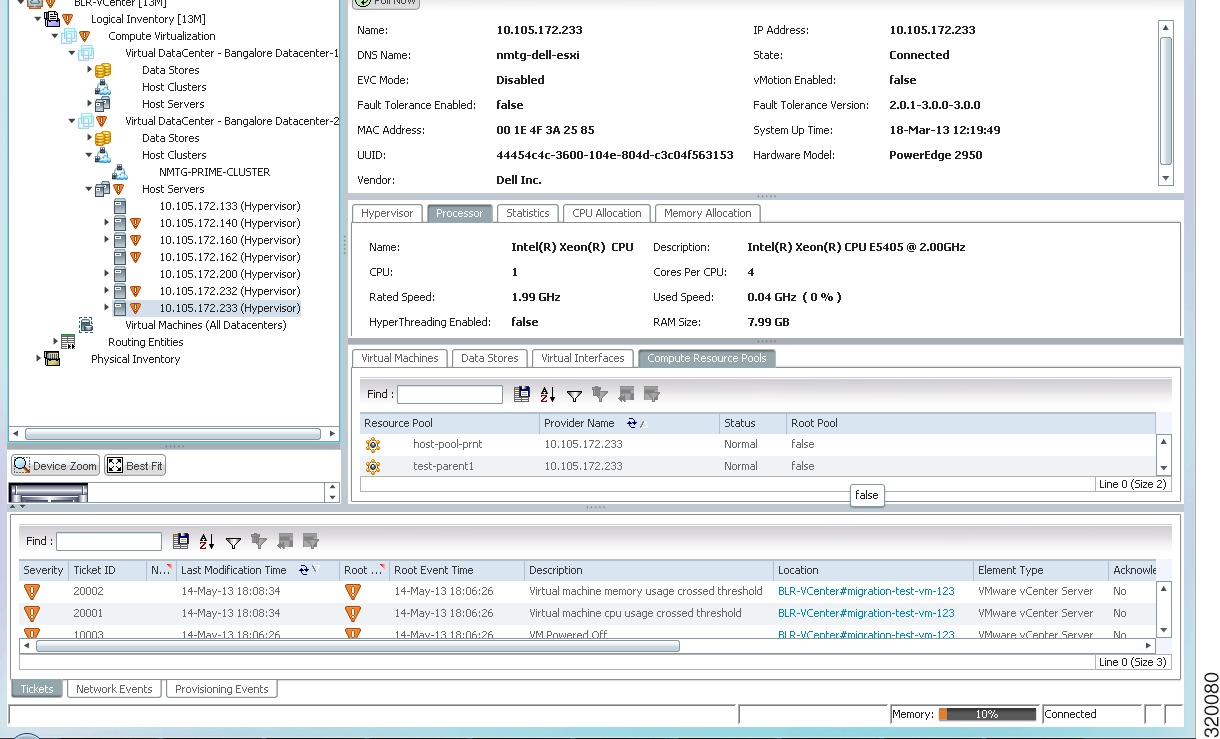Sort resource pools by Status column
The image size is (1220, 739).
pyautogui.click(x=753, y=423)
